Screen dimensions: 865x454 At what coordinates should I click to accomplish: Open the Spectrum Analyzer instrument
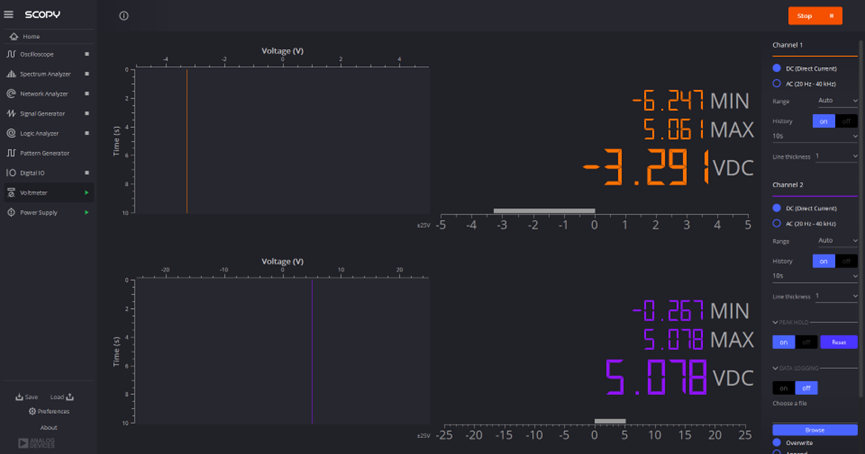(x=45, y=74)
